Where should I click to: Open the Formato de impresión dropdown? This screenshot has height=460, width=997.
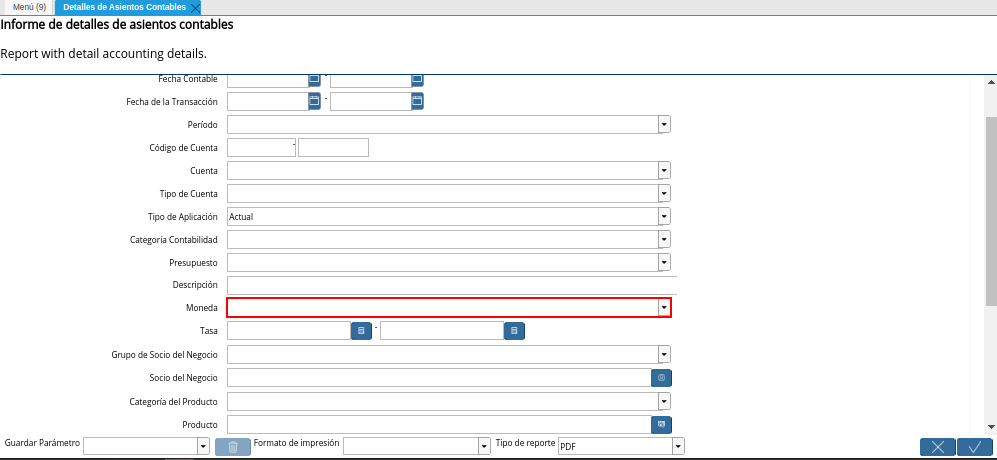click(485, 447)
